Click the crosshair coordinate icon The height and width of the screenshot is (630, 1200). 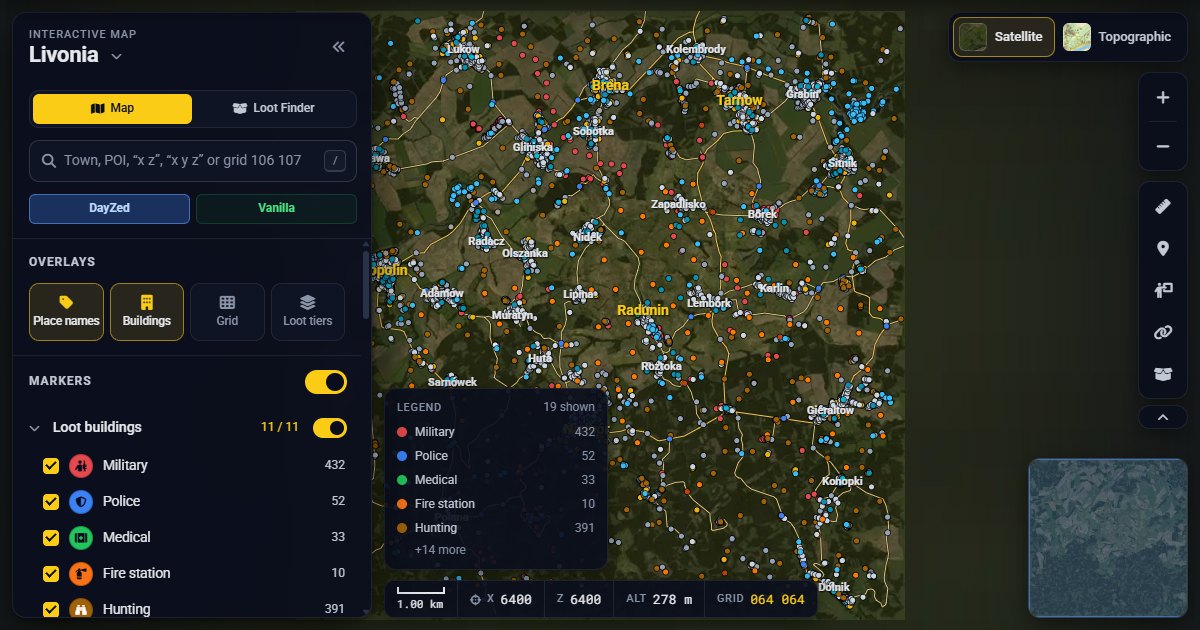point(476,600)
